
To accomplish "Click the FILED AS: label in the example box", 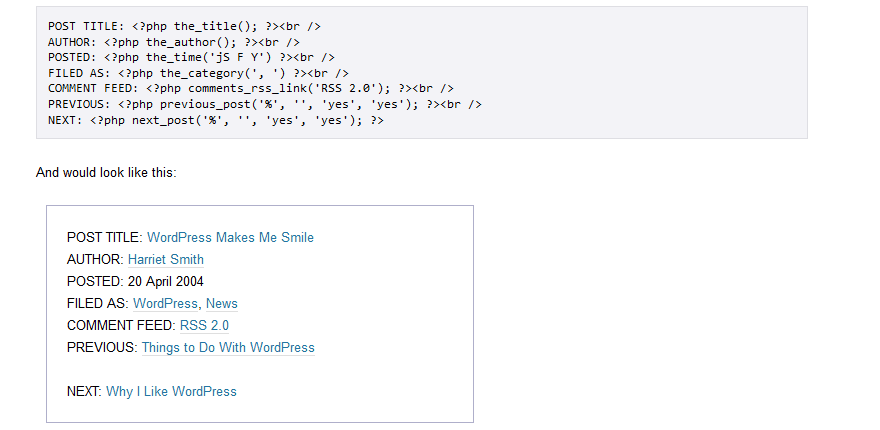I will point(98,304).
